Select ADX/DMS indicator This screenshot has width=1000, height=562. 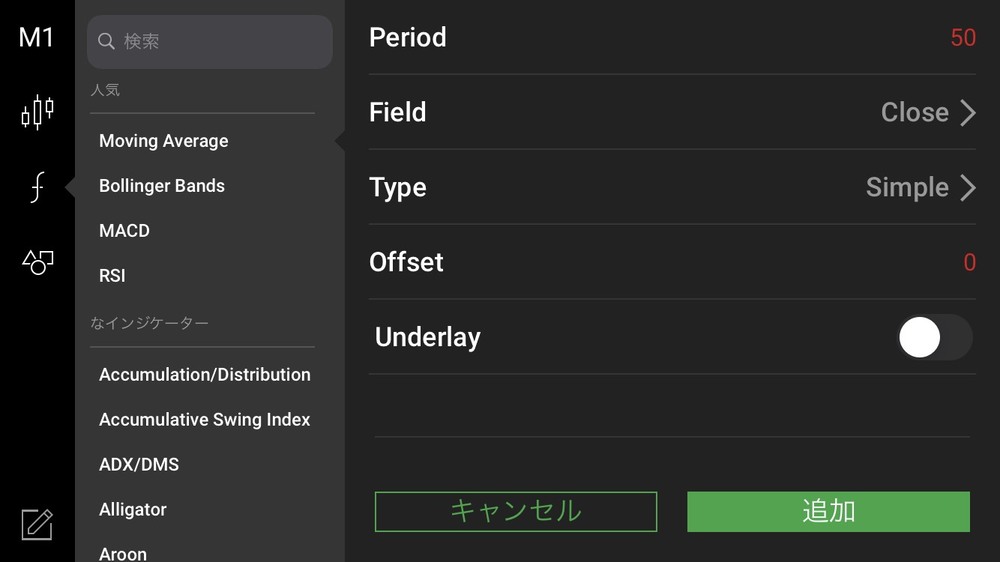[x=139, y=464]
